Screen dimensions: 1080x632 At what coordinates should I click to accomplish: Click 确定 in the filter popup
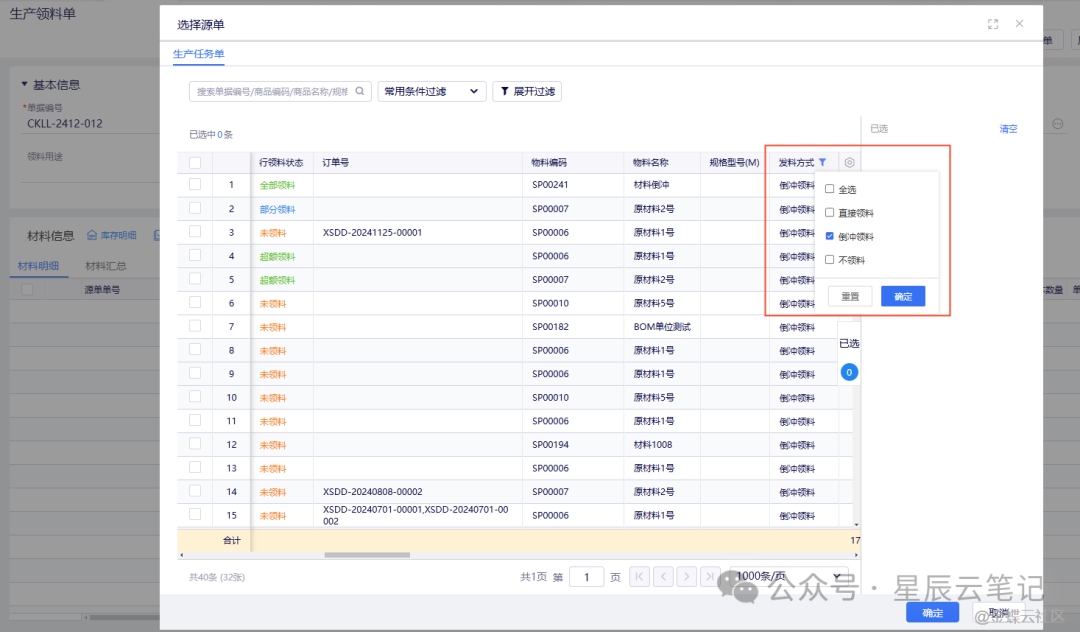click(902, 296)
